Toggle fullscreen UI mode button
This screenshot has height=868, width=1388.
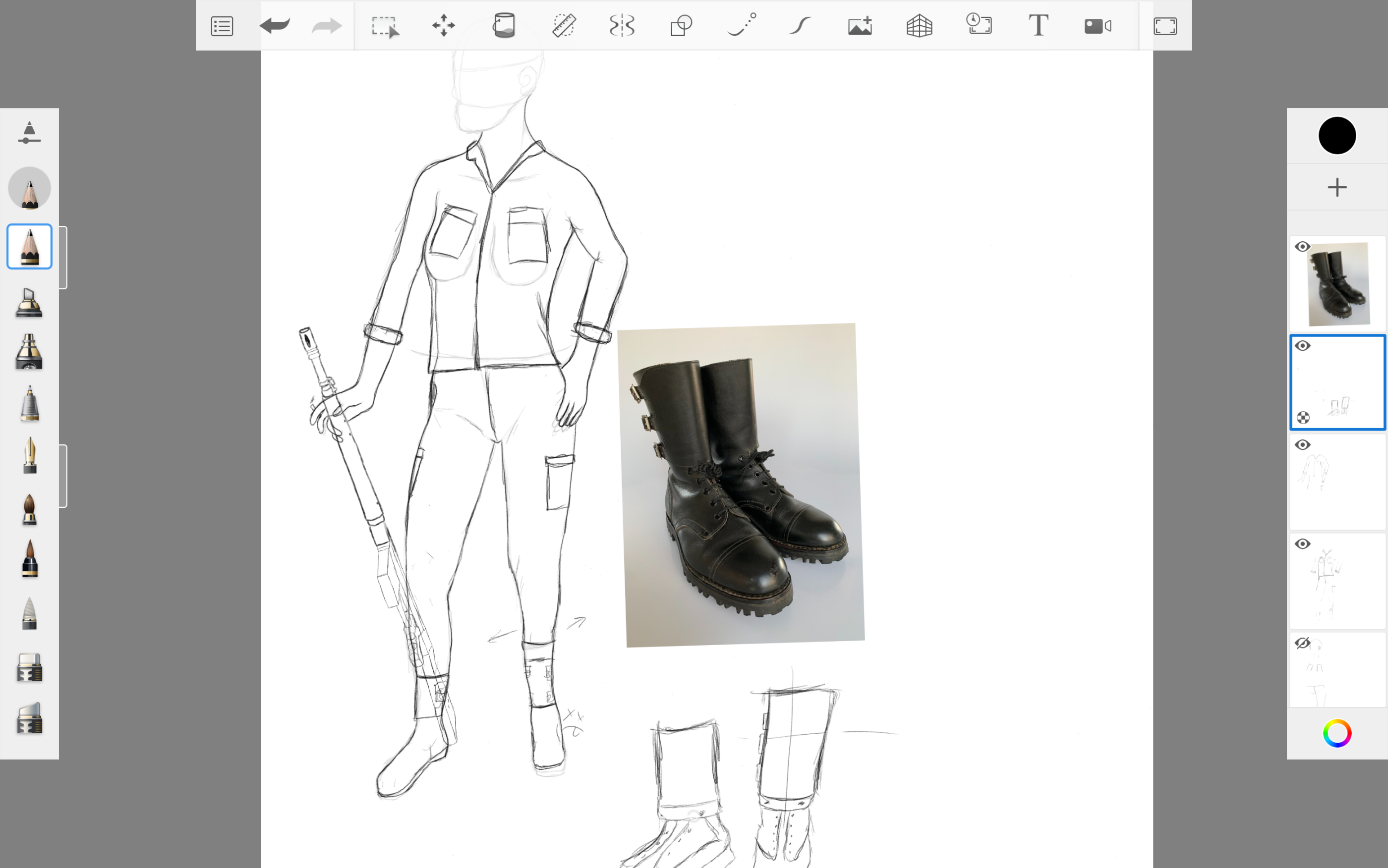tap(1164, 26)
